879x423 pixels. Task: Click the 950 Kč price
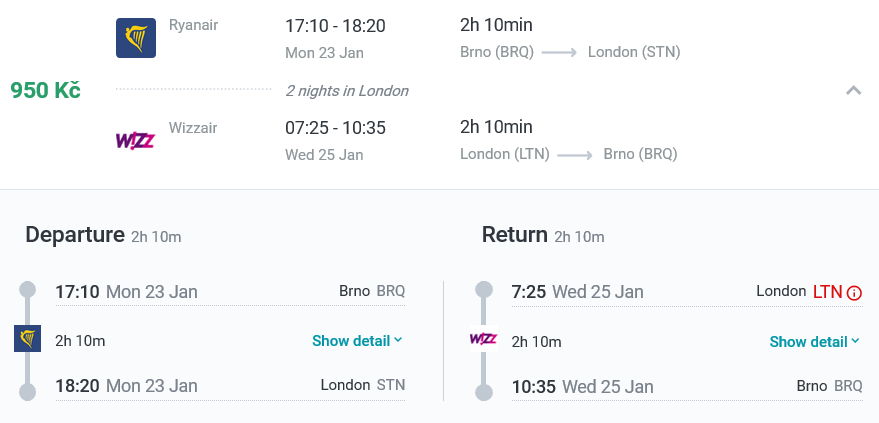(45, 90)
